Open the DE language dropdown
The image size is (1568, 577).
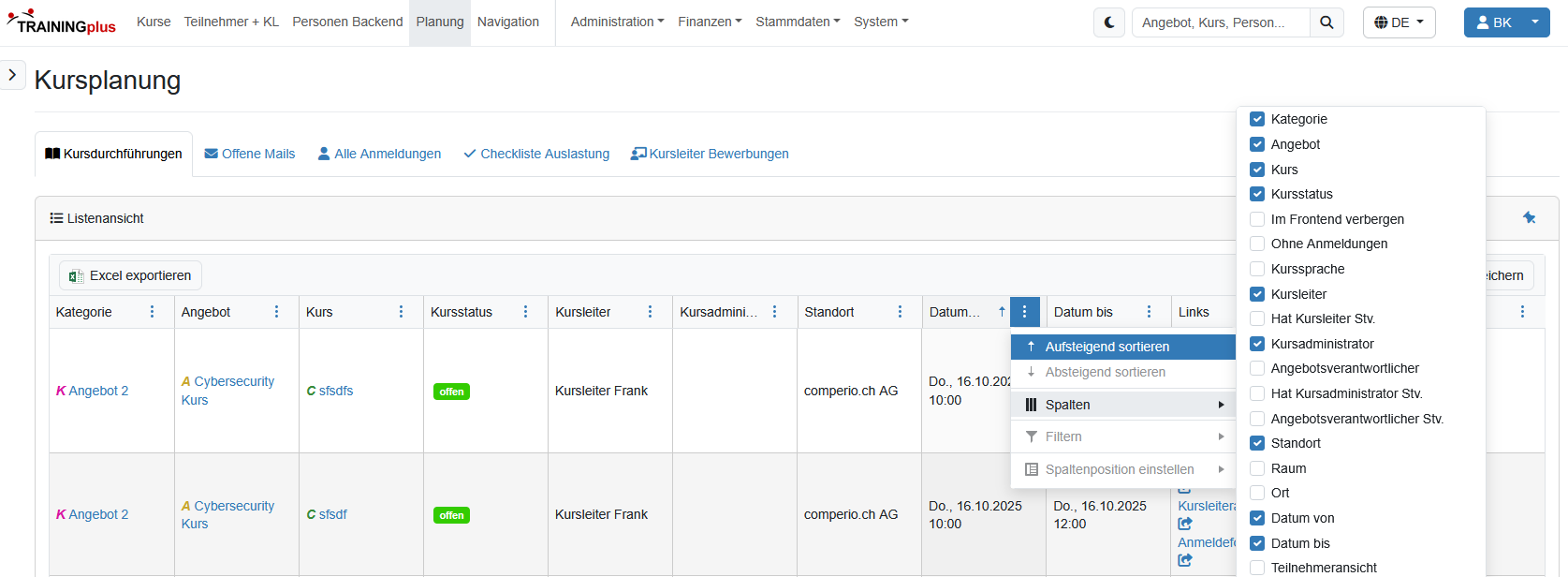click(x=1399, y=22)
